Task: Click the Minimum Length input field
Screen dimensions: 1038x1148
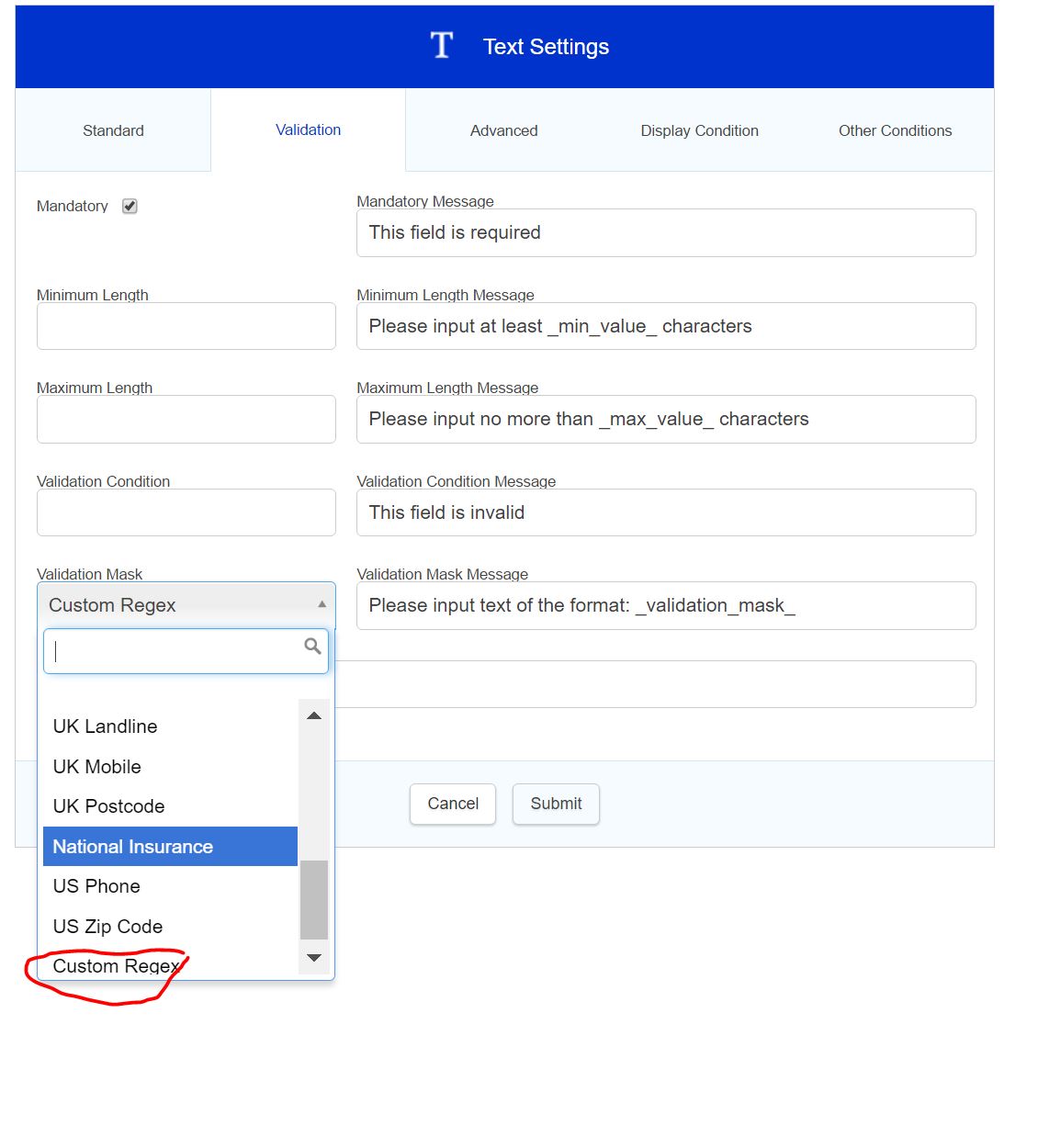Action: [186, 326]
